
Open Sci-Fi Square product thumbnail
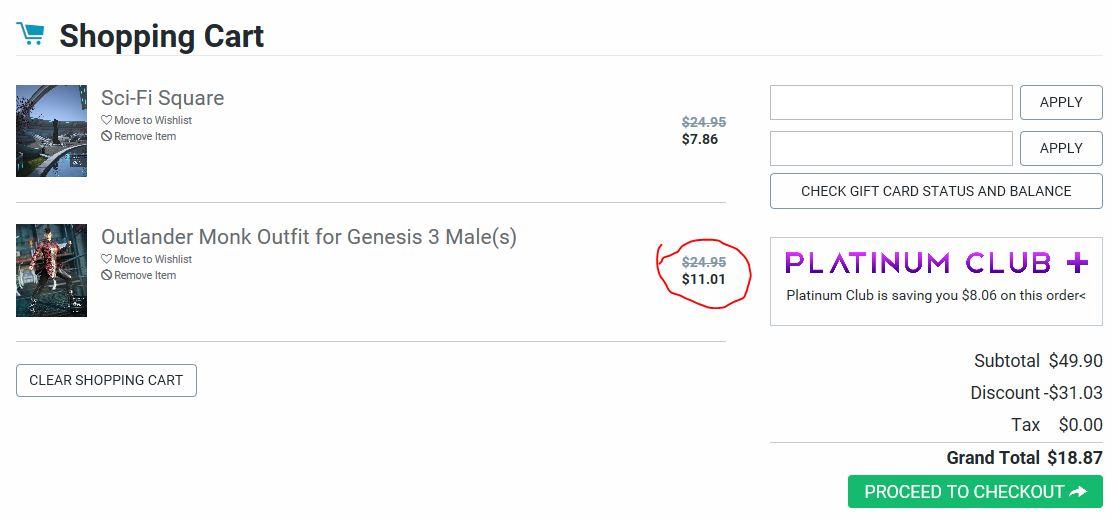coord(51,131)
